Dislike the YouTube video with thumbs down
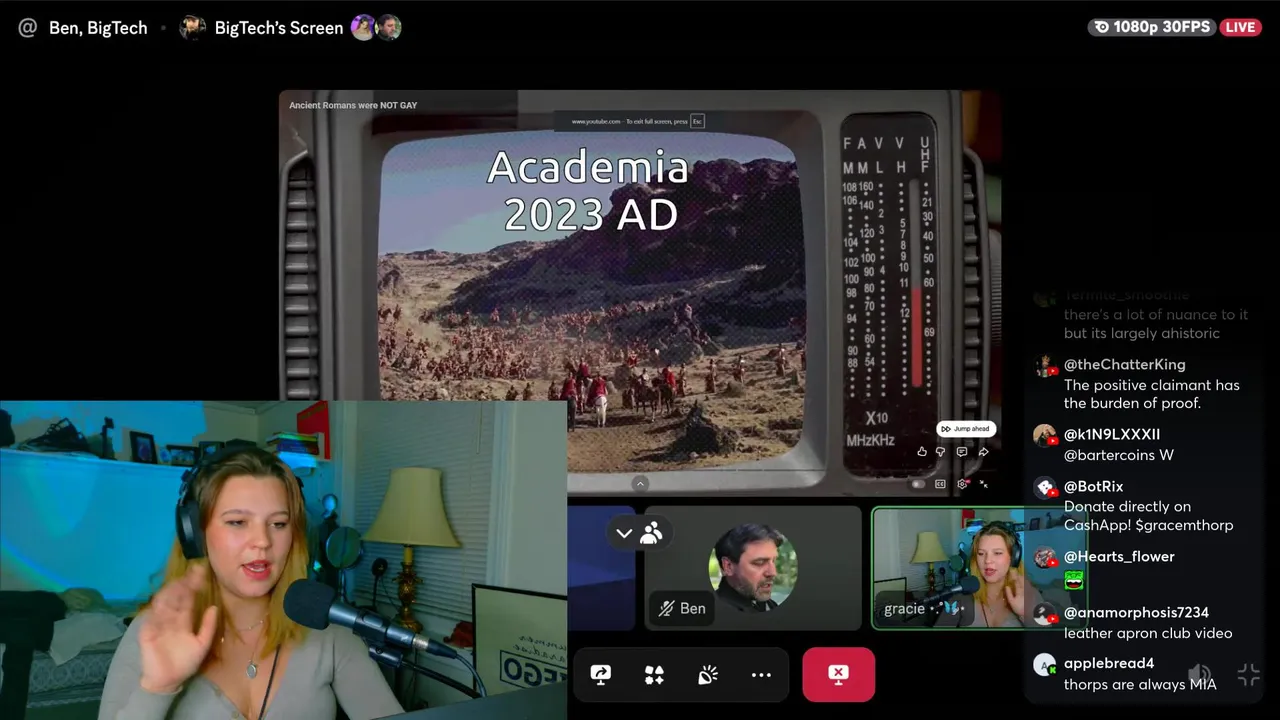 coord(941,452)
